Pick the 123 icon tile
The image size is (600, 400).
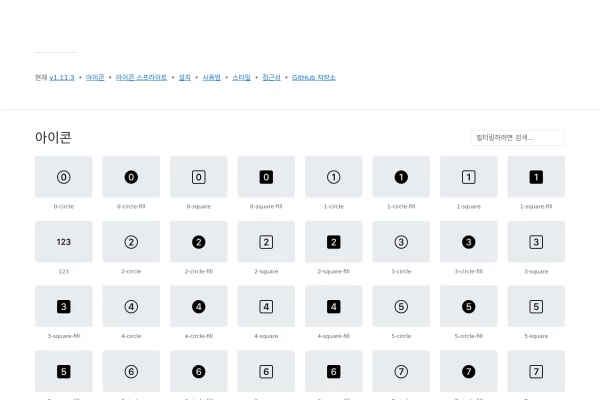(x=64, y=242)
